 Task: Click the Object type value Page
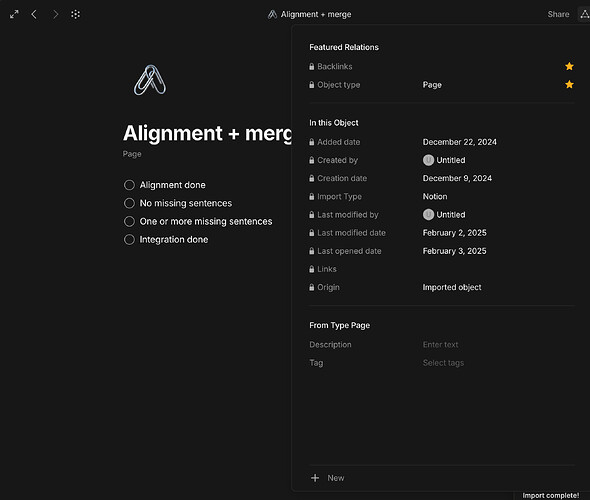pos(432,85)
